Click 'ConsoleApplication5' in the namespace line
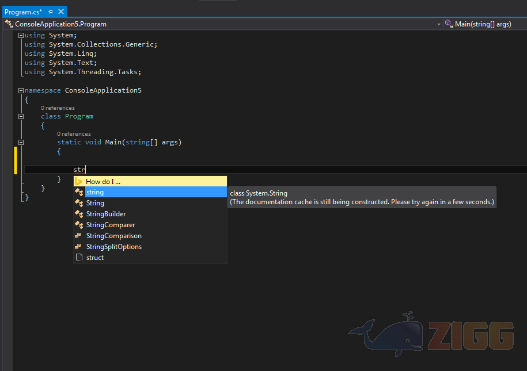 pos(103,90)
